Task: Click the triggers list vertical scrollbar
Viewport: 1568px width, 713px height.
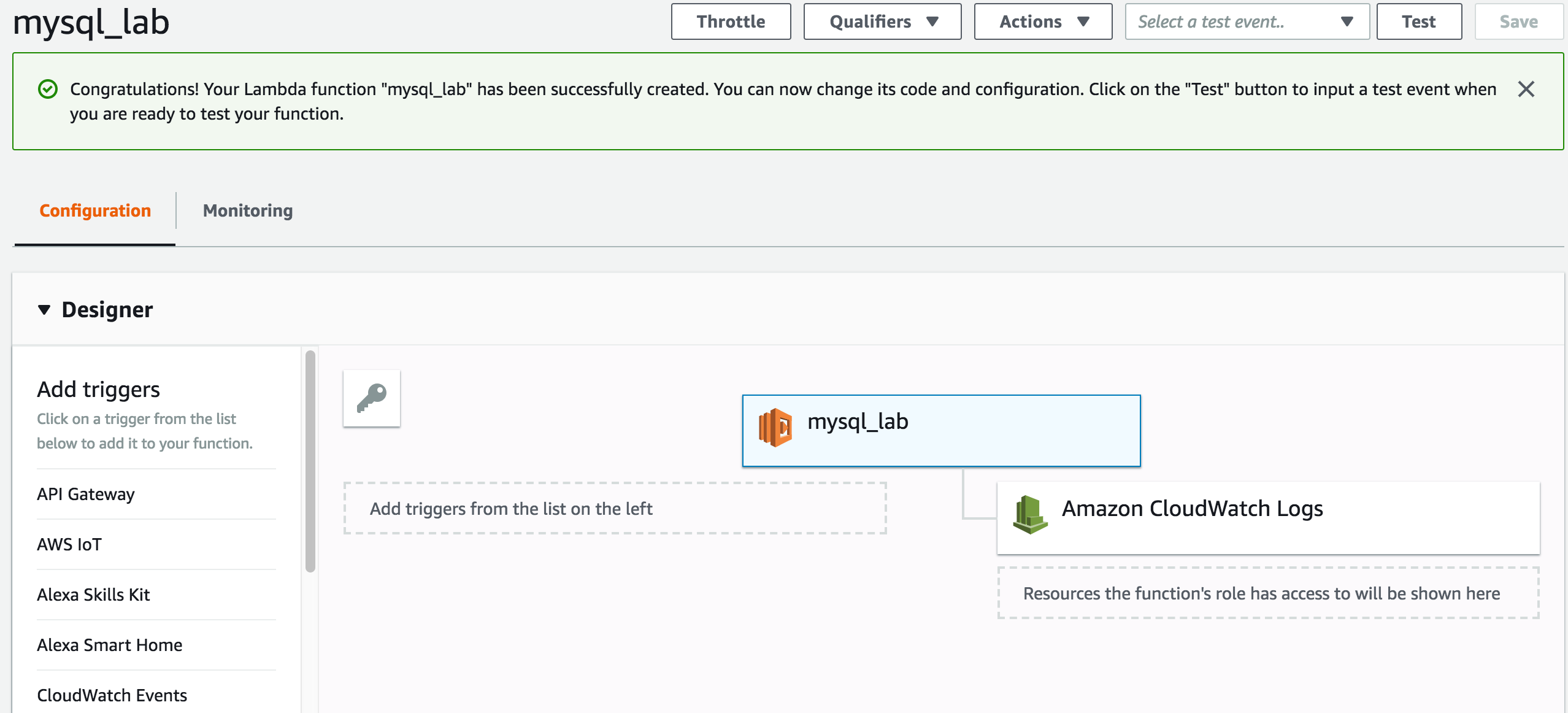Action: click(x=310, y=460)
